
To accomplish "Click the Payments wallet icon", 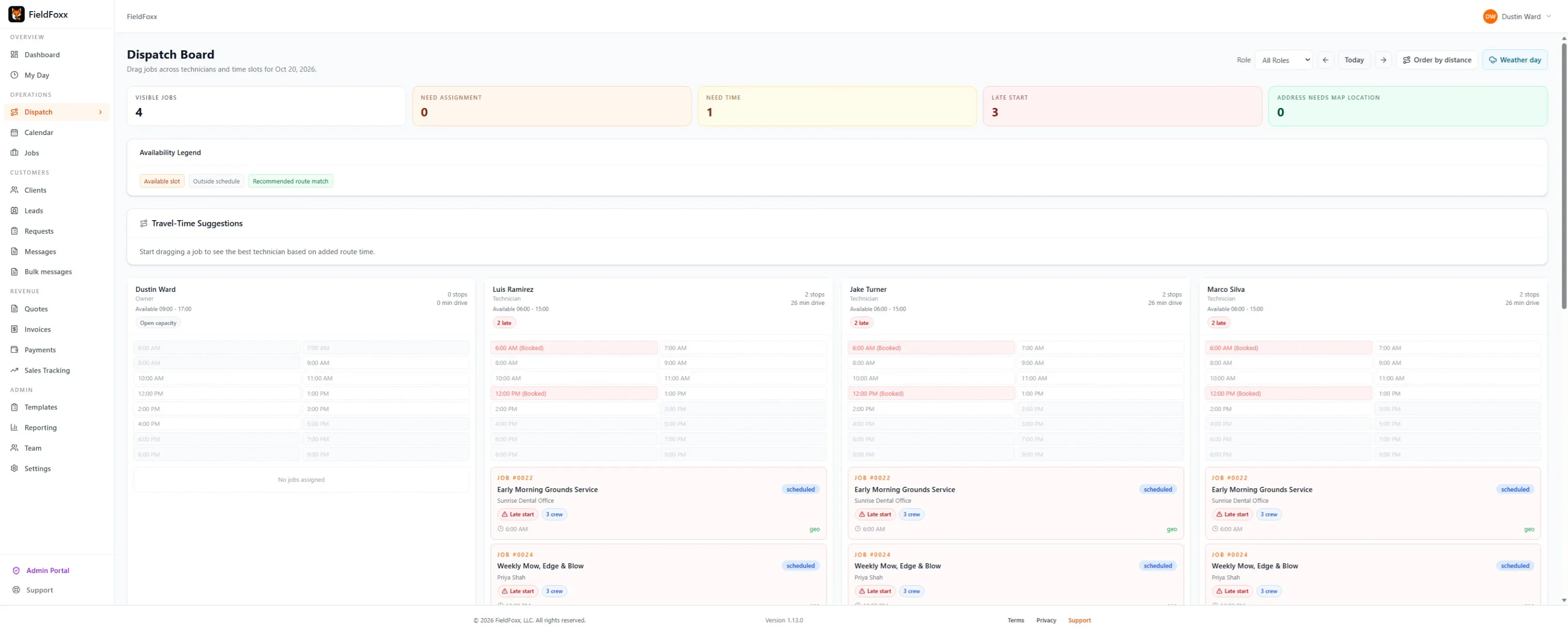I will tap(15, 350).
